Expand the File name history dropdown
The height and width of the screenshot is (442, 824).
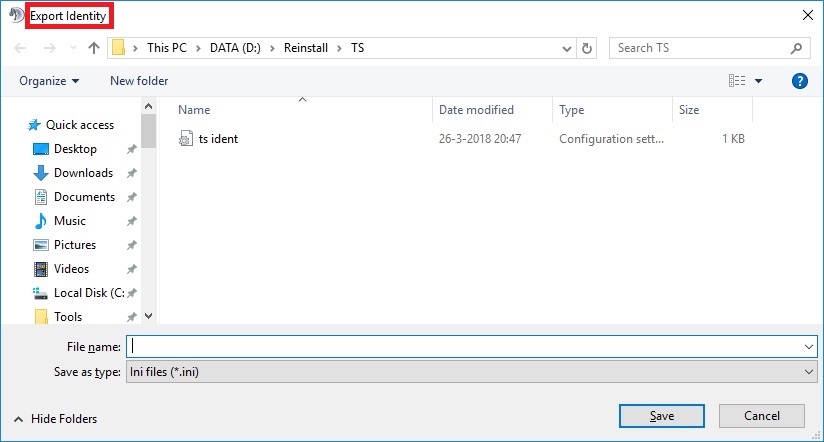coord(808,346)
